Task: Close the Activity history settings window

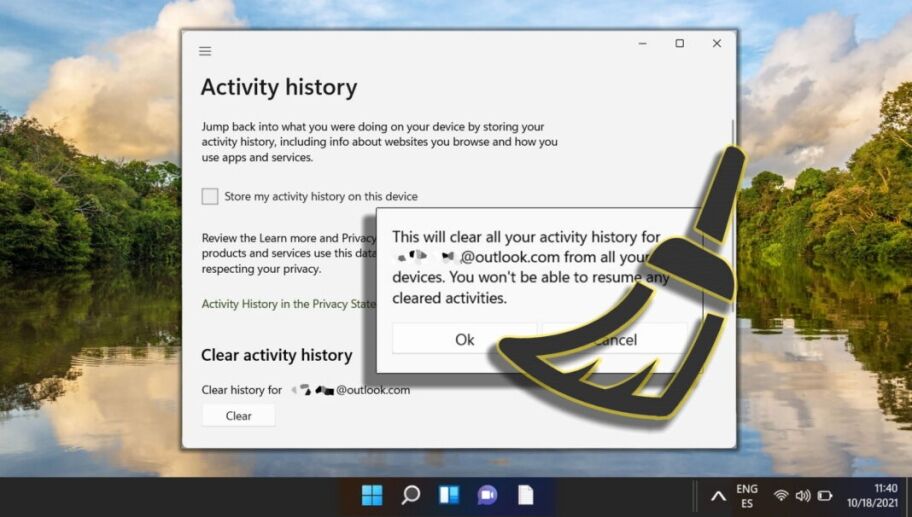Action: pyautogui.click(x=717, y=44)
